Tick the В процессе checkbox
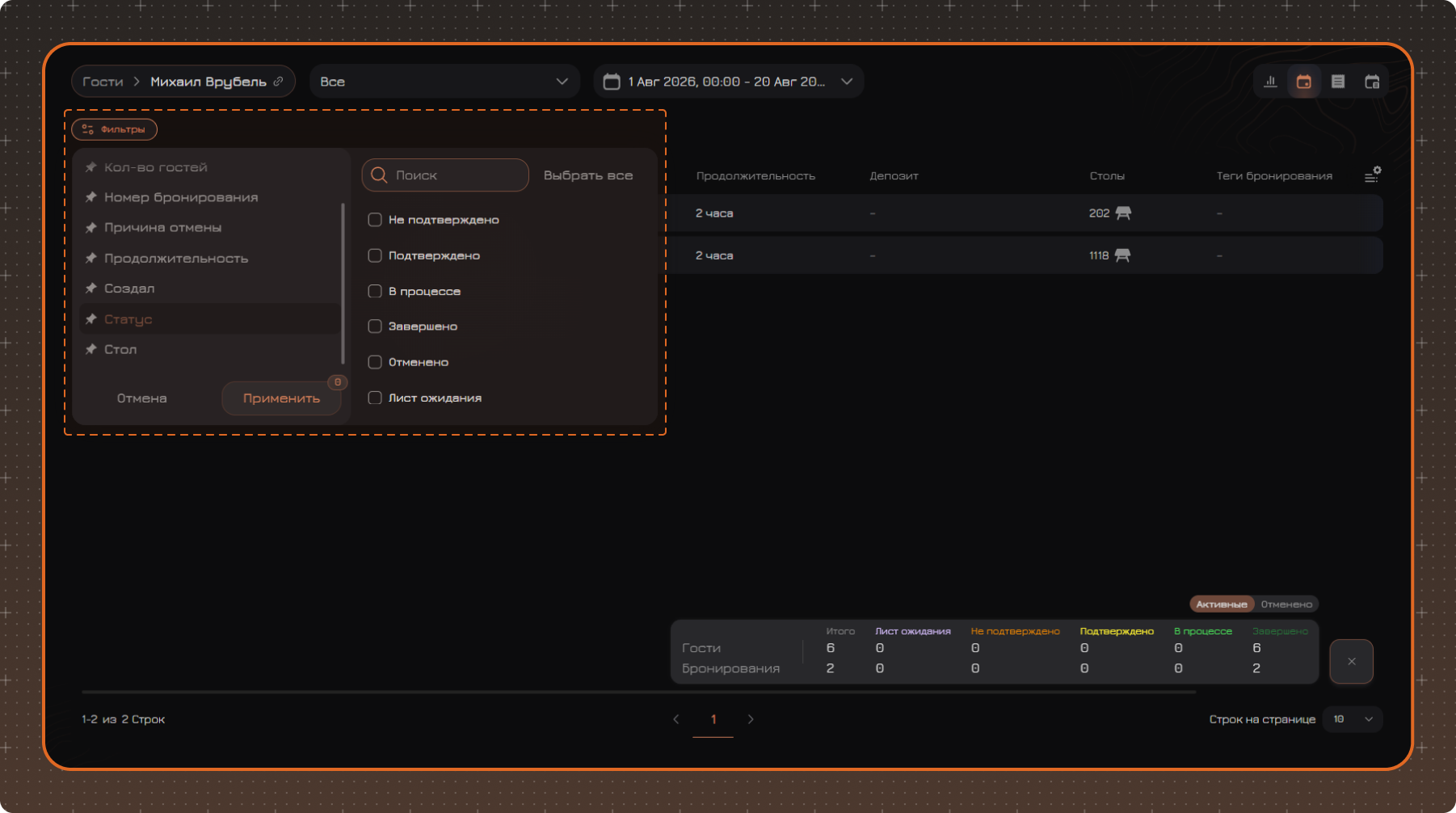 click(x=375, y=291)
